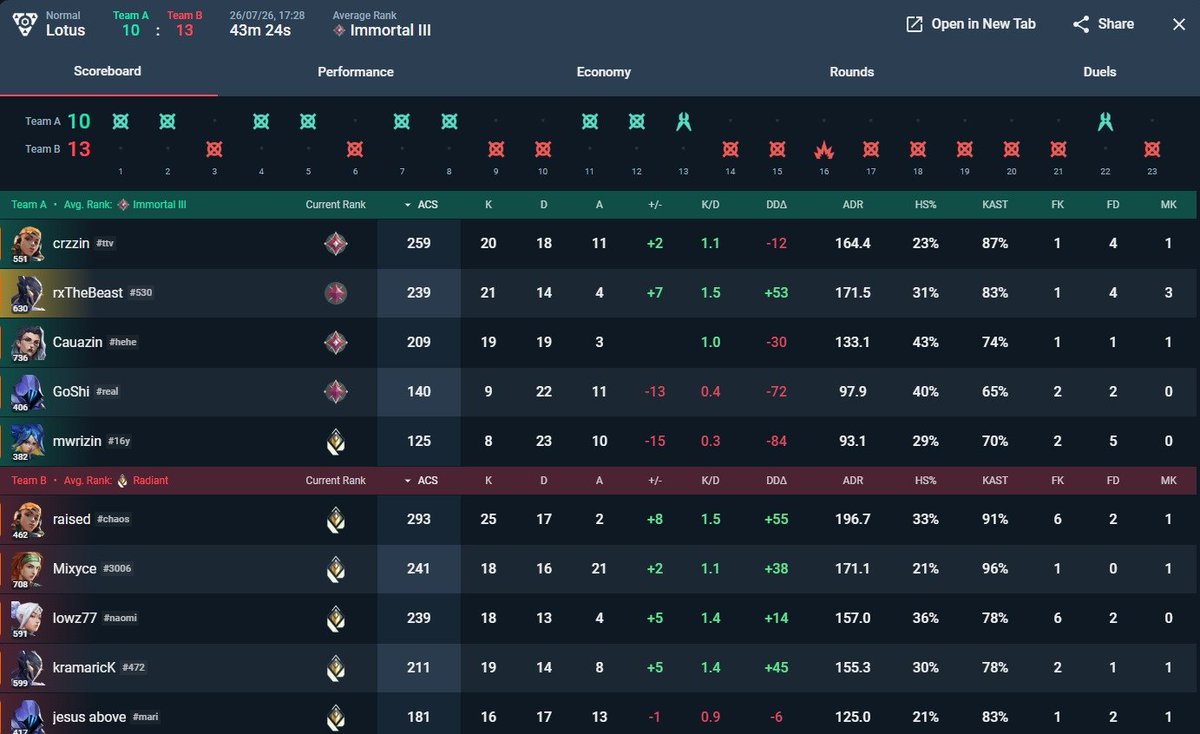Screen dimensions: 1200x734
Task: Click round 22 defuse icon for Team A
Action: [x=1105, y=122]
